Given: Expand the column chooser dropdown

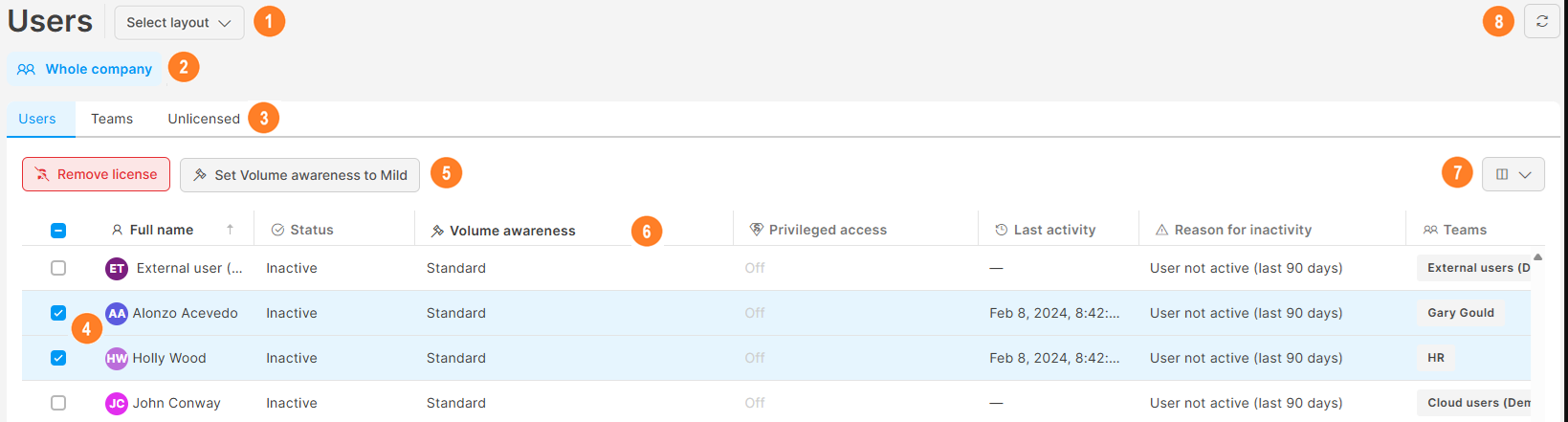Looking at the screenshot, I should click(x=1513, y=174).
